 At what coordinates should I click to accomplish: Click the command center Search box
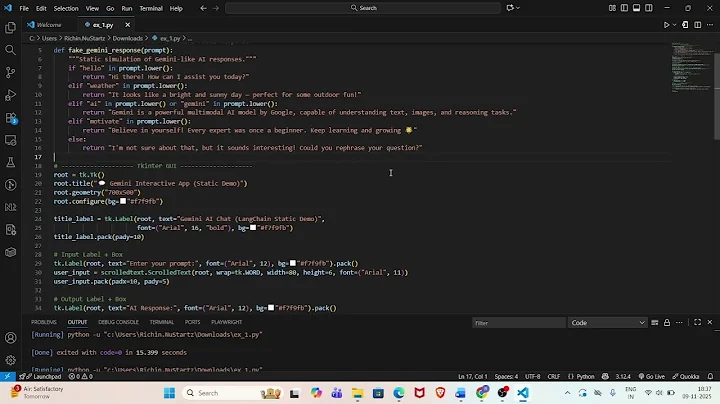[363, 8]
